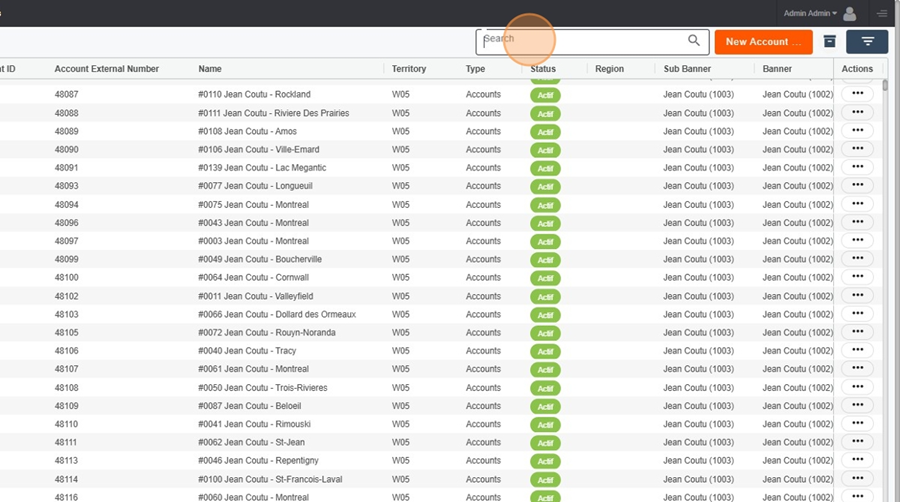Open actions menu for account 48097
Screen dimensions: 900x502
click(858, 240)
